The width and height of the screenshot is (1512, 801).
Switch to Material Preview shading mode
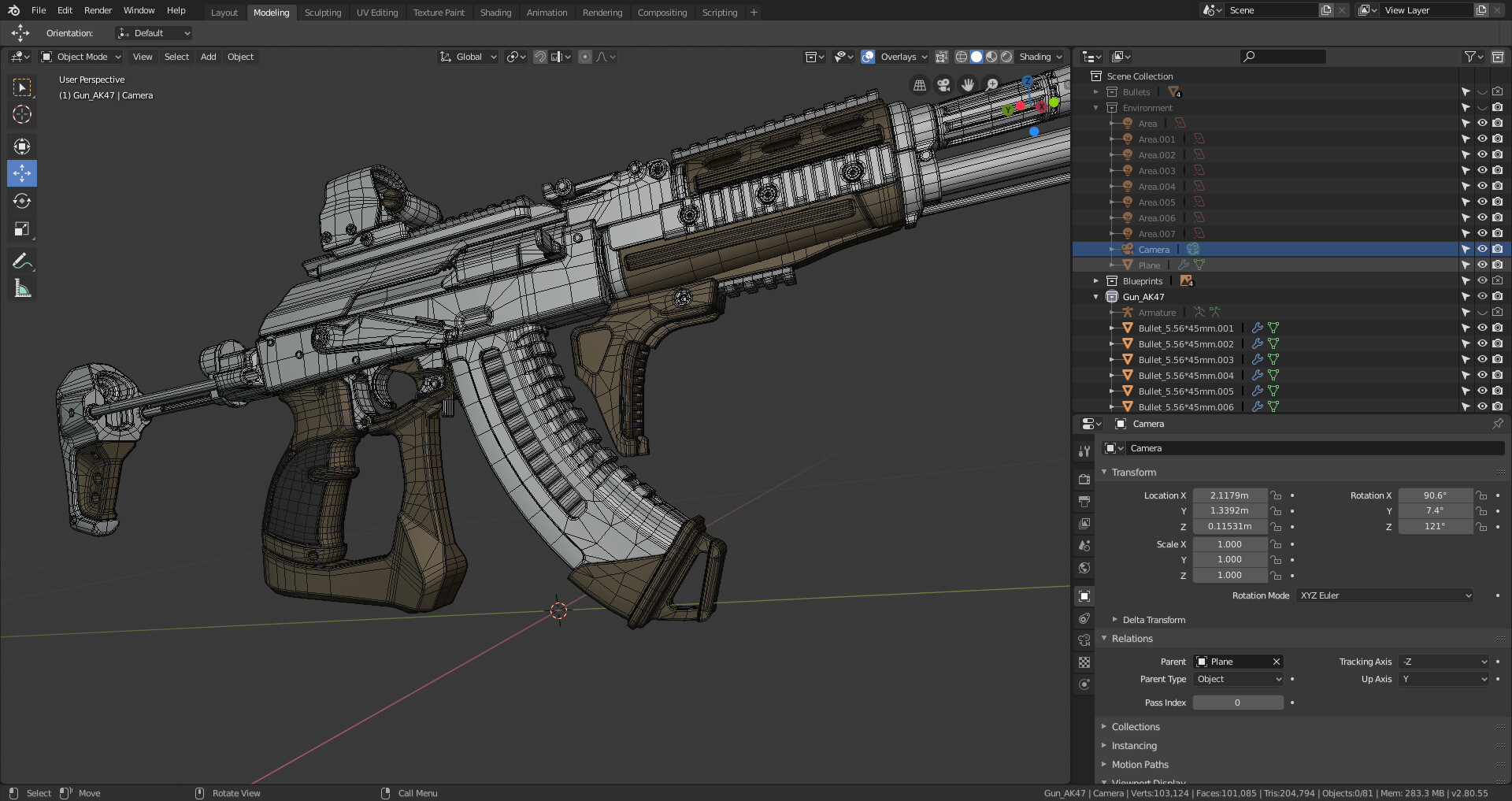coord(991,57)
